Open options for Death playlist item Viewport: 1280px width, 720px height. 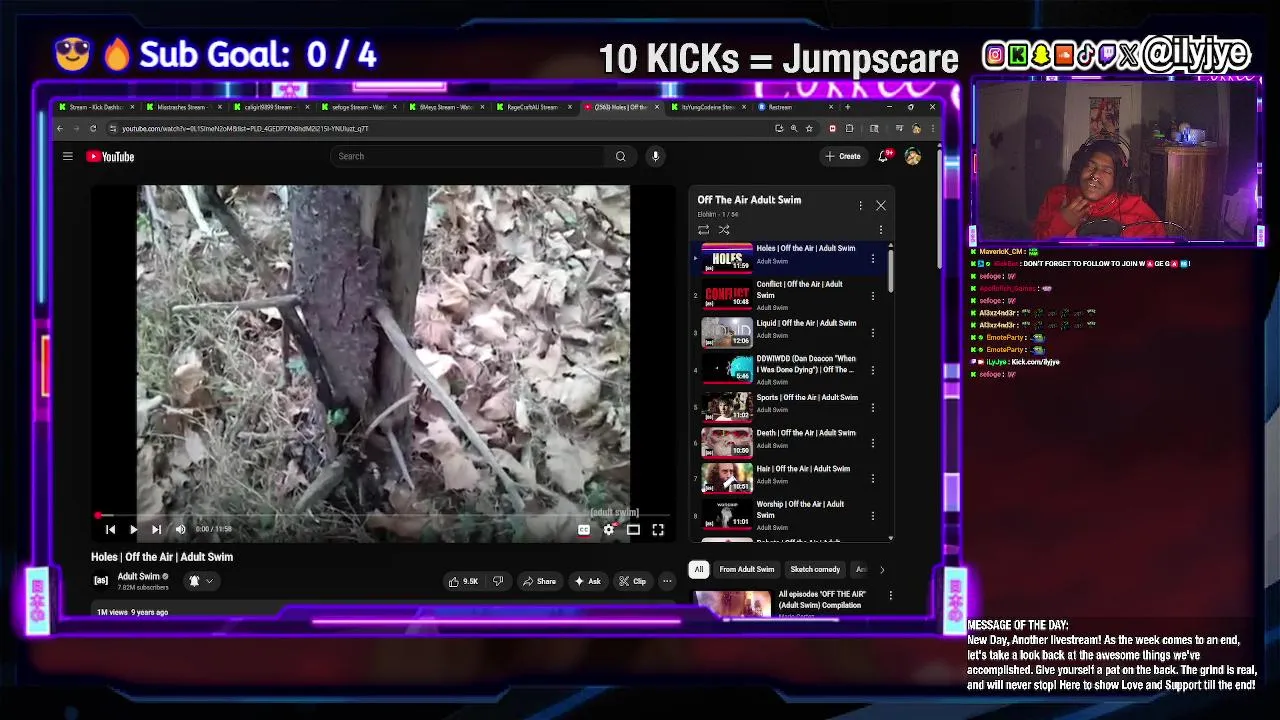pos(873,442)
